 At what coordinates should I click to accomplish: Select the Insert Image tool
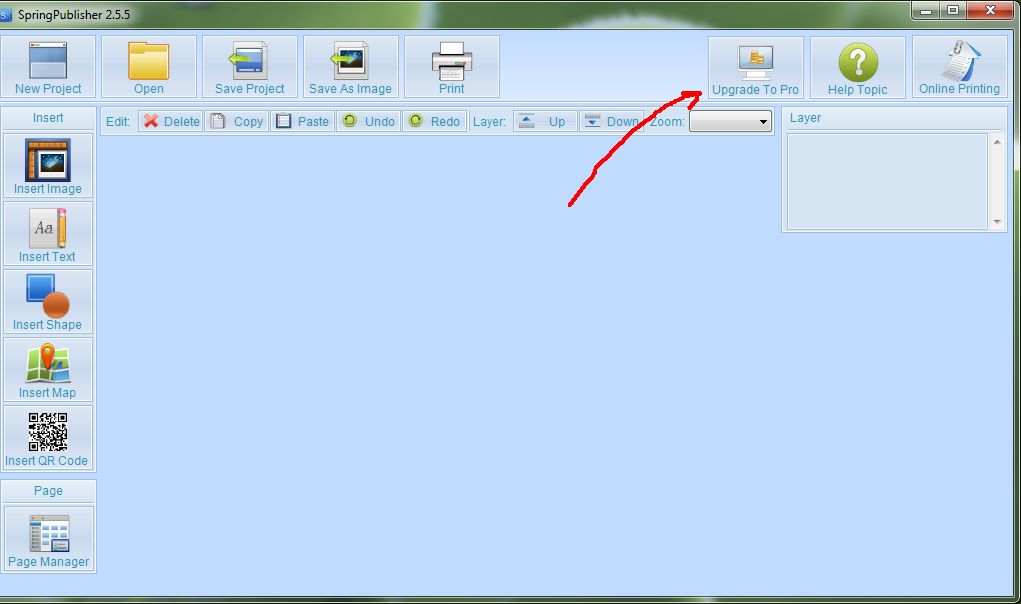(48, 166)
